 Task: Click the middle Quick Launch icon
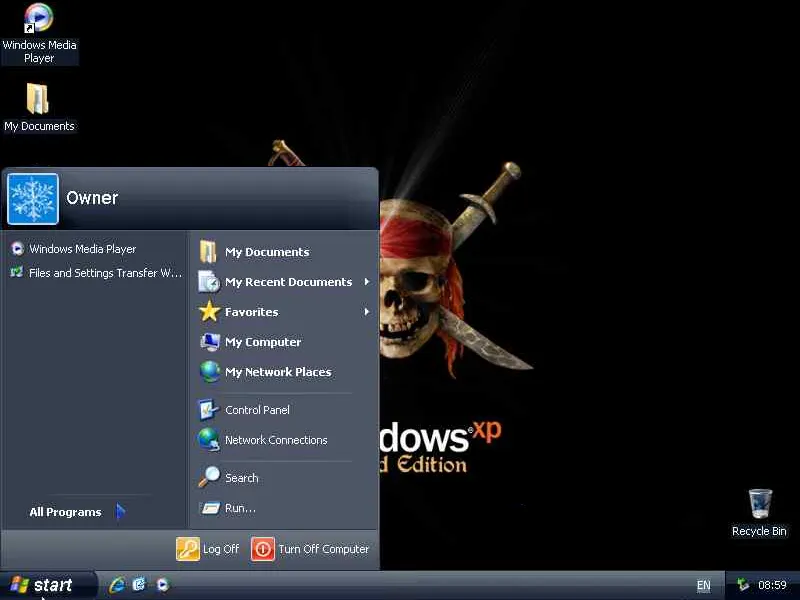(x=139, y=585)
